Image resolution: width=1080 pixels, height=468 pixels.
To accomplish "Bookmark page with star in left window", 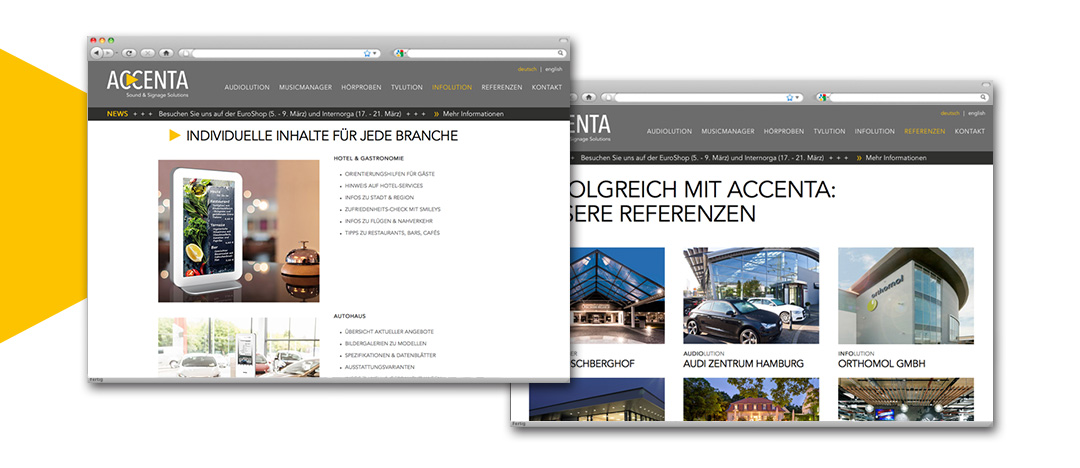I will pyautogui.click(x=367, y=53).
